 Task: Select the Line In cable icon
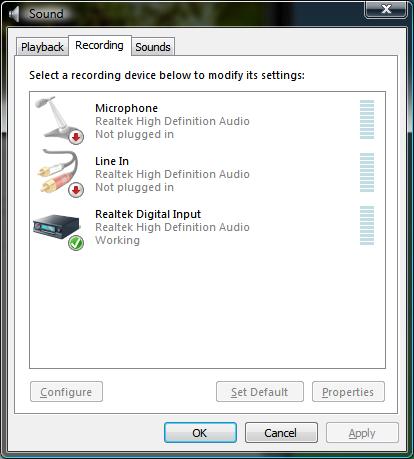pos(60,173)
